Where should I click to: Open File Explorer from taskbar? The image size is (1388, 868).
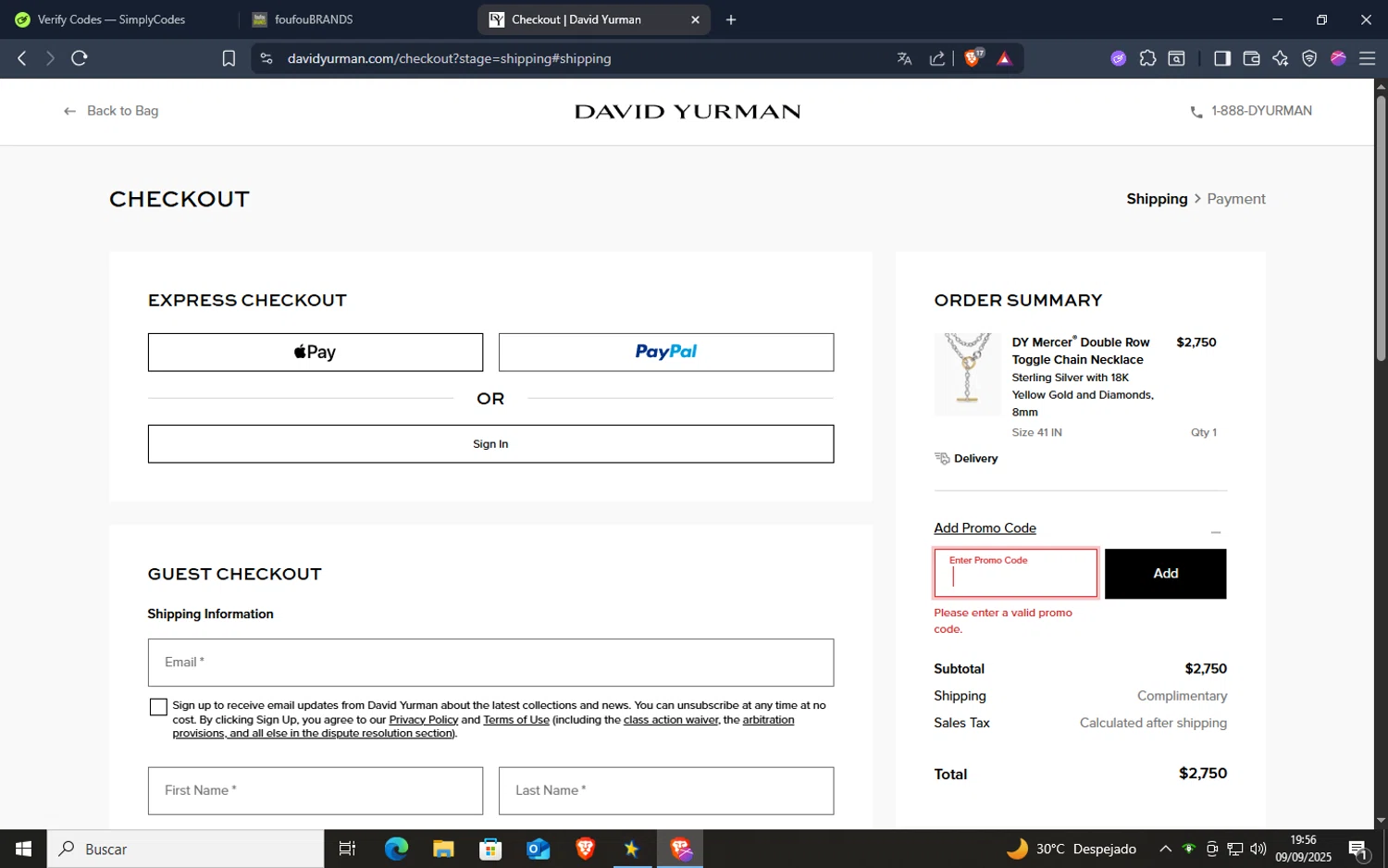coord(443,849)
